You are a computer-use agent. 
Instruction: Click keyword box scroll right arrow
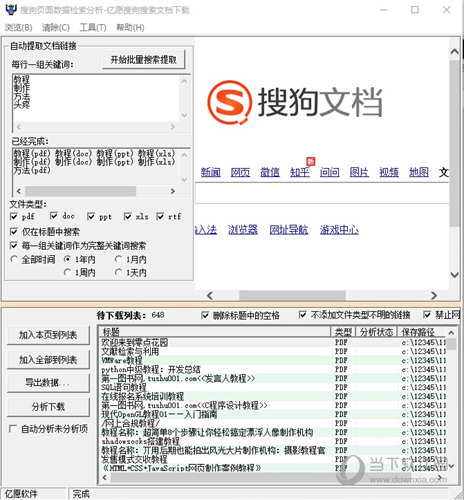(173, 127)
